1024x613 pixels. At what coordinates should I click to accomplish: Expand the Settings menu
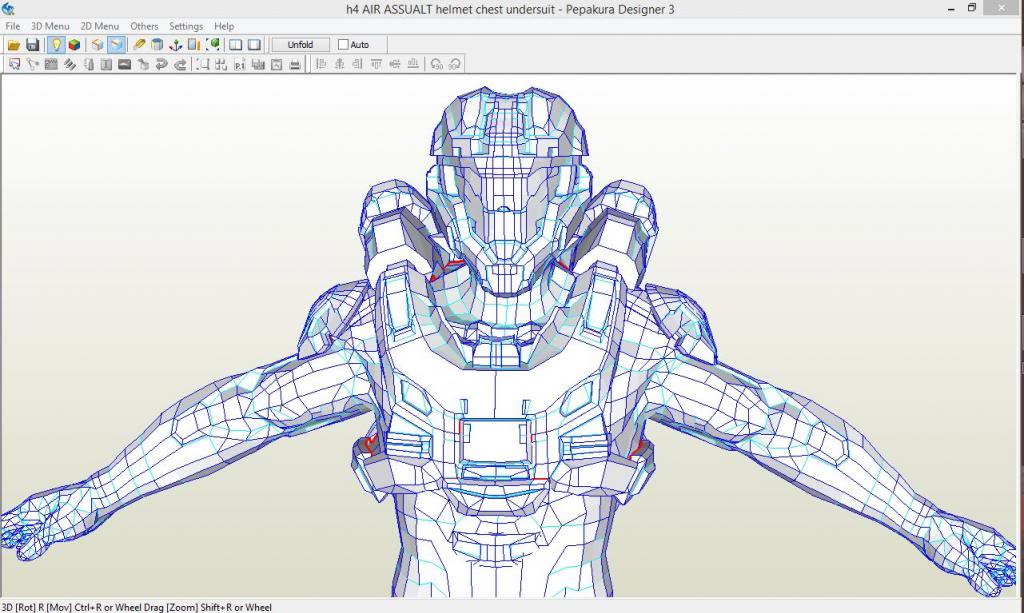pos(186,26)
